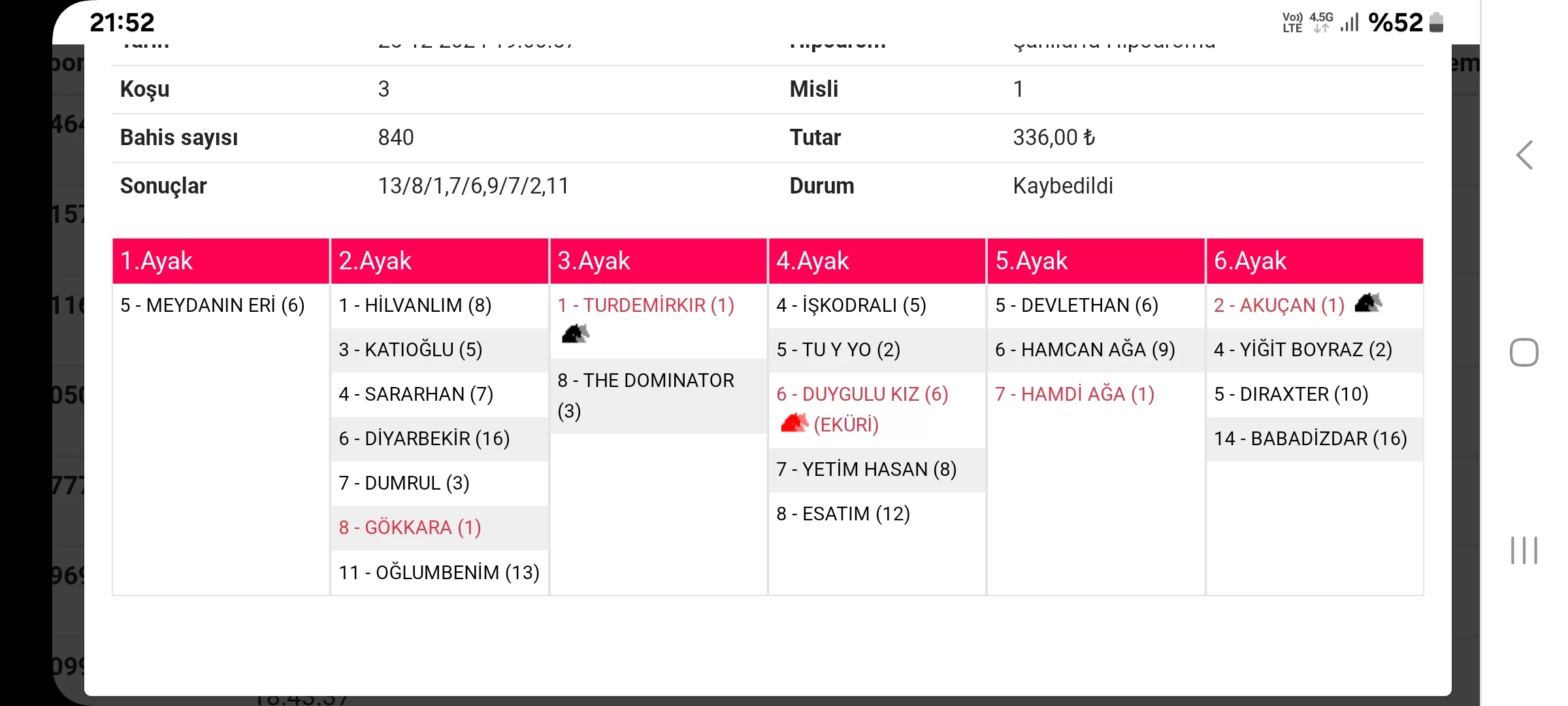Select the 4.Ayak column header
1568x706 pixels.
click(877, 261)
